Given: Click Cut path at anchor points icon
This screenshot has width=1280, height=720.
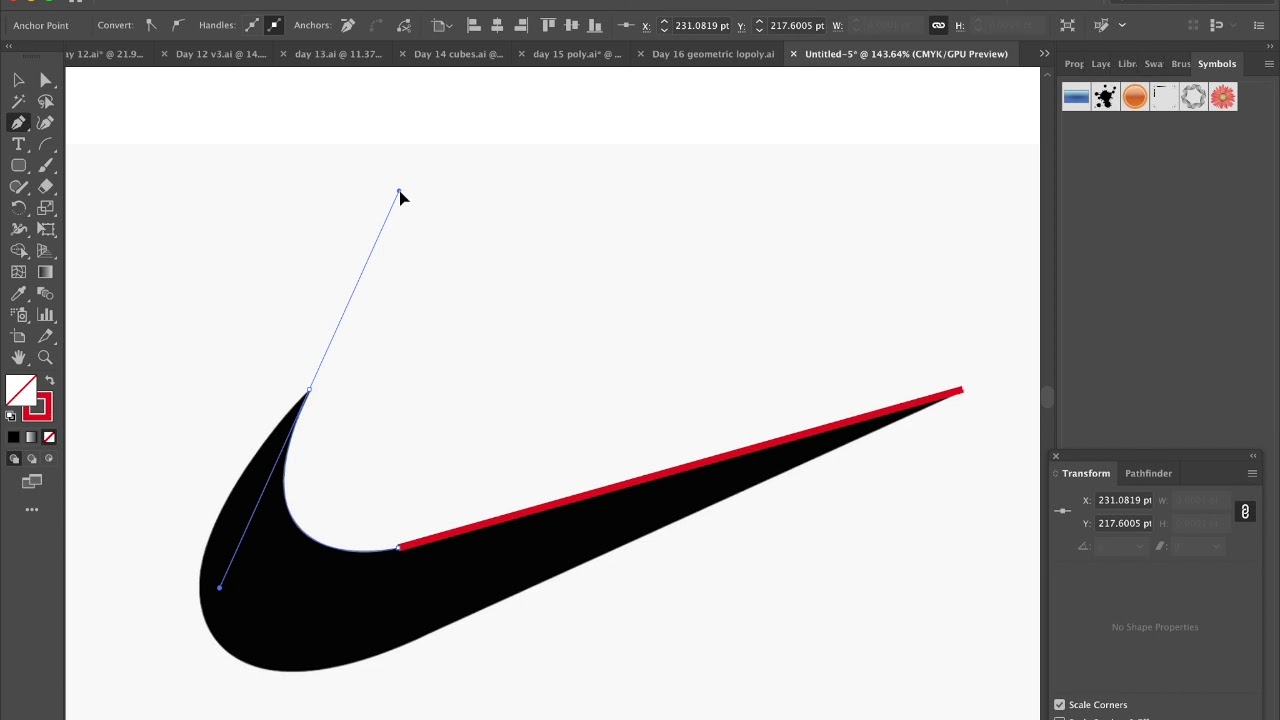Looking at the screenshot, I should [x=404, y=25].
